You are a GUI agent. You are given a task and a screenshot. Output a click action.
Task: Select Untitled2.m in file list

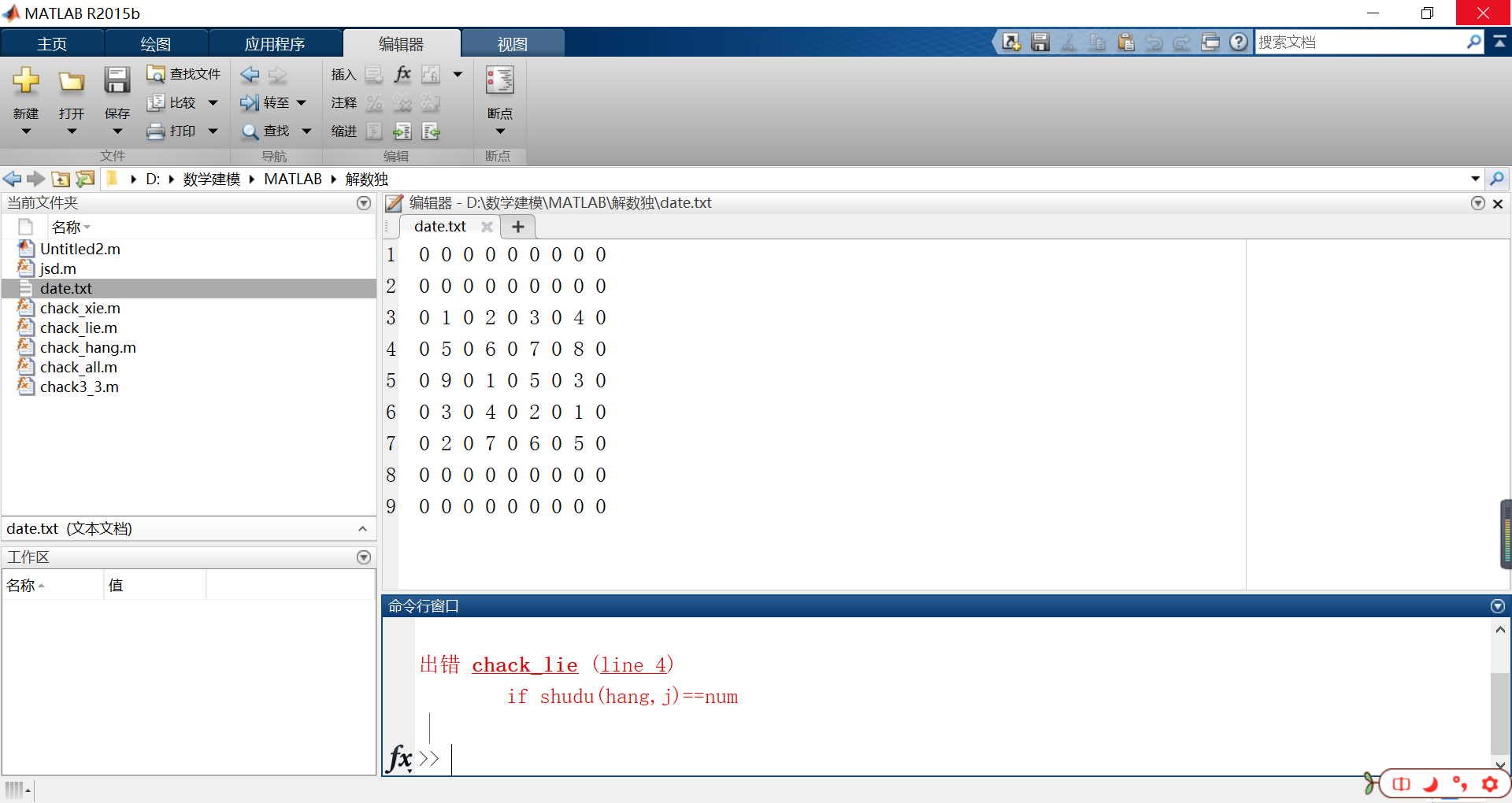[x=189, y=249]
